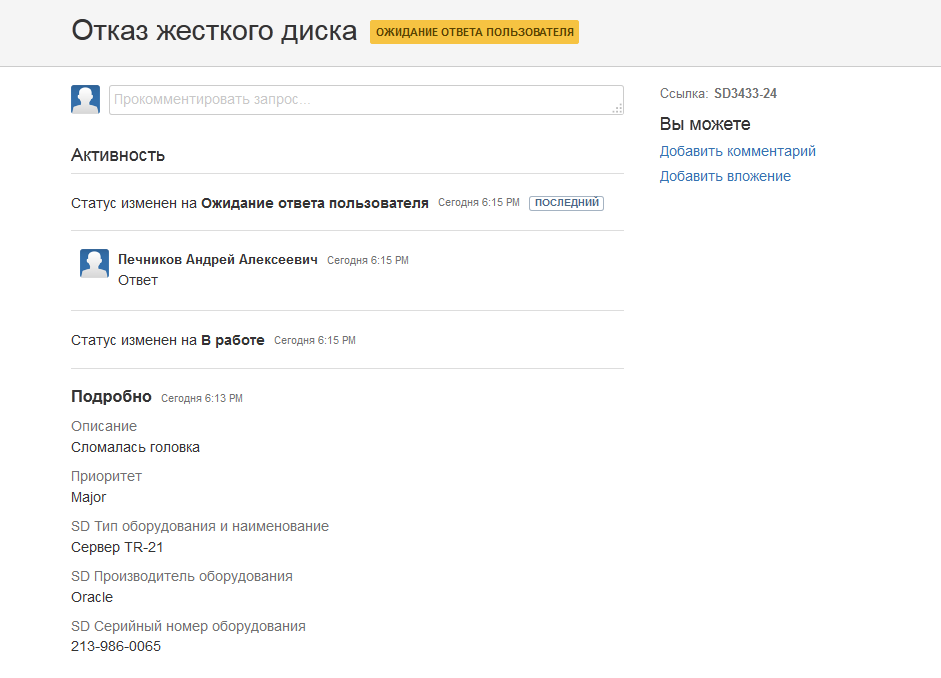Click the 'Описание' field label
This screenshot has width=941, height=678.
(104, 427)
